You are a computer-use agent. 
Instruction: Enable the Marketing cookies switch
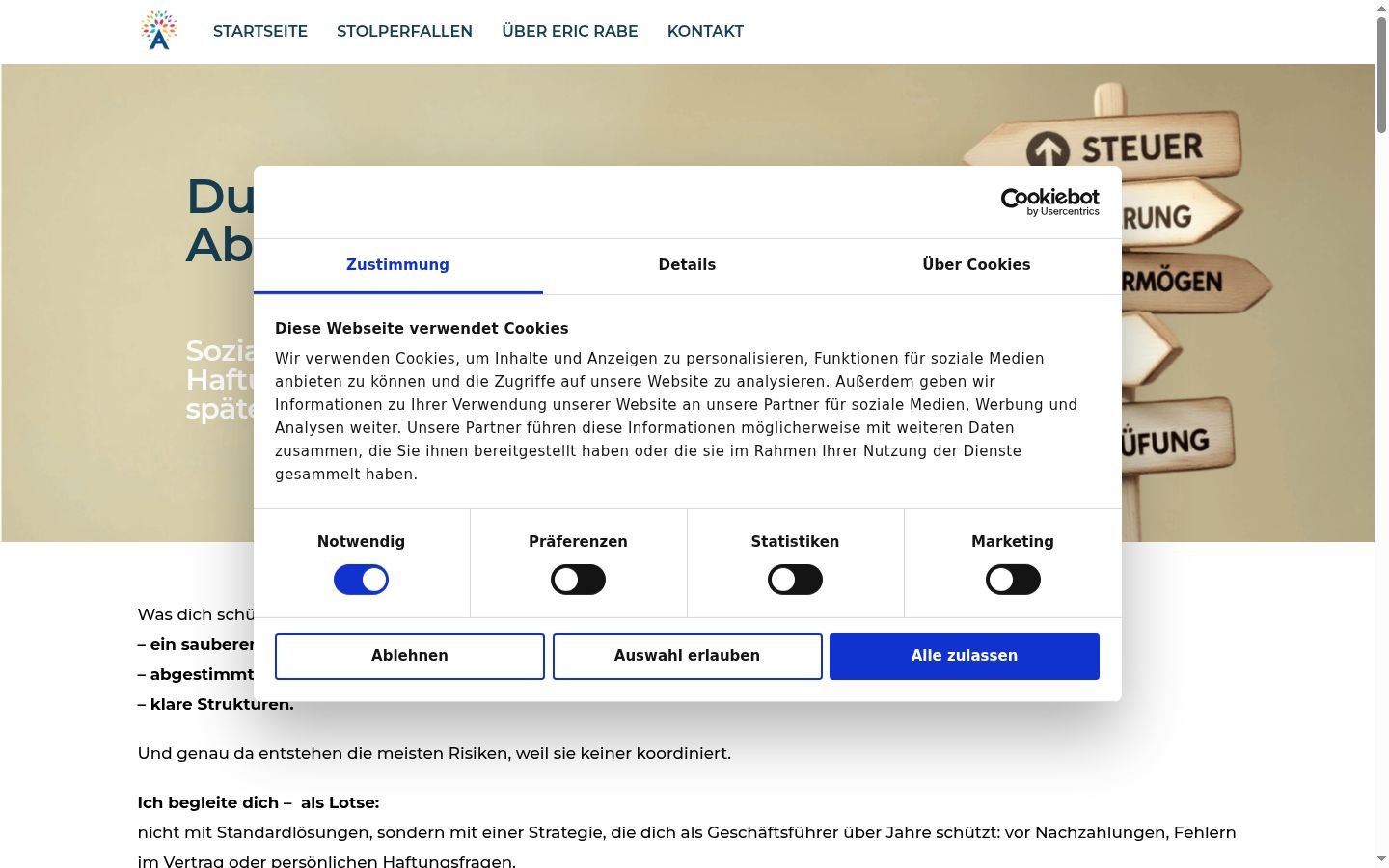pos(1013,580)
